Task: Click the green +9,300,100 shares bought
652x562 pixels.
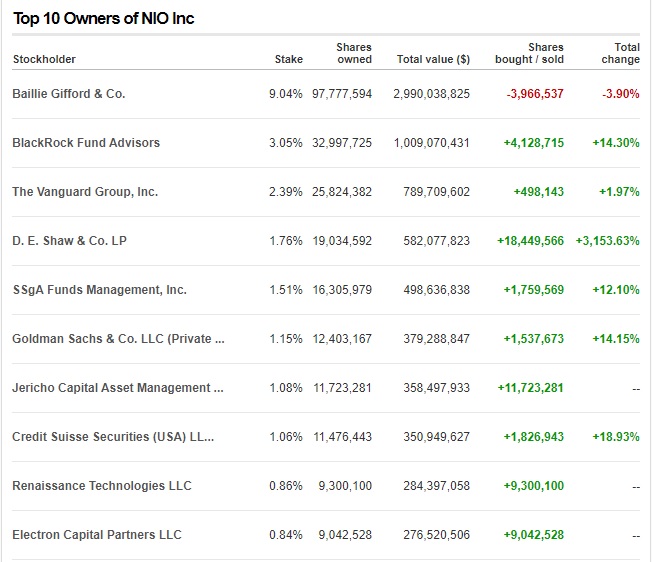Action: (x=534, y=486)
